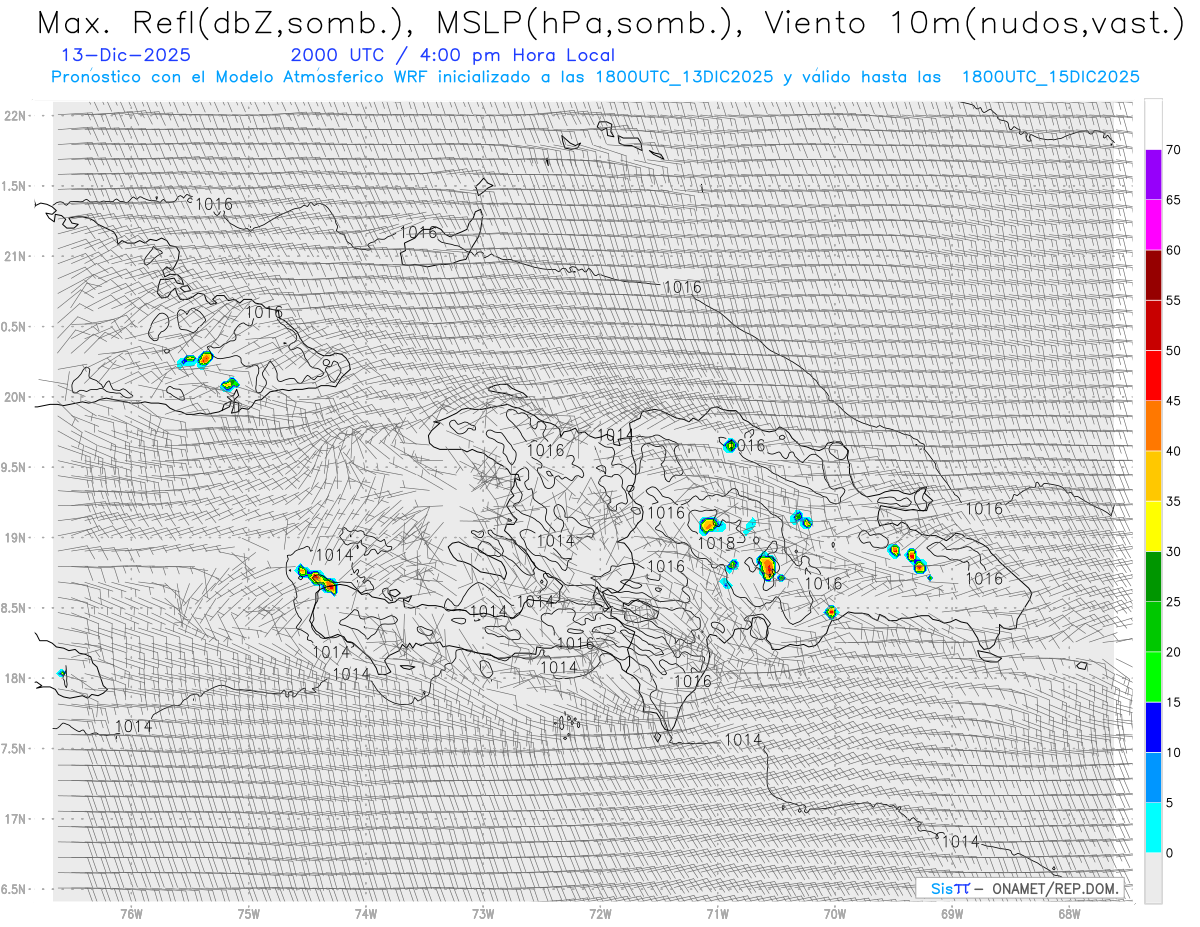The height and width of the screenshot is (927, 1200).
Task: Select the '75W' longitude axis label
Action: click(248, 914)
